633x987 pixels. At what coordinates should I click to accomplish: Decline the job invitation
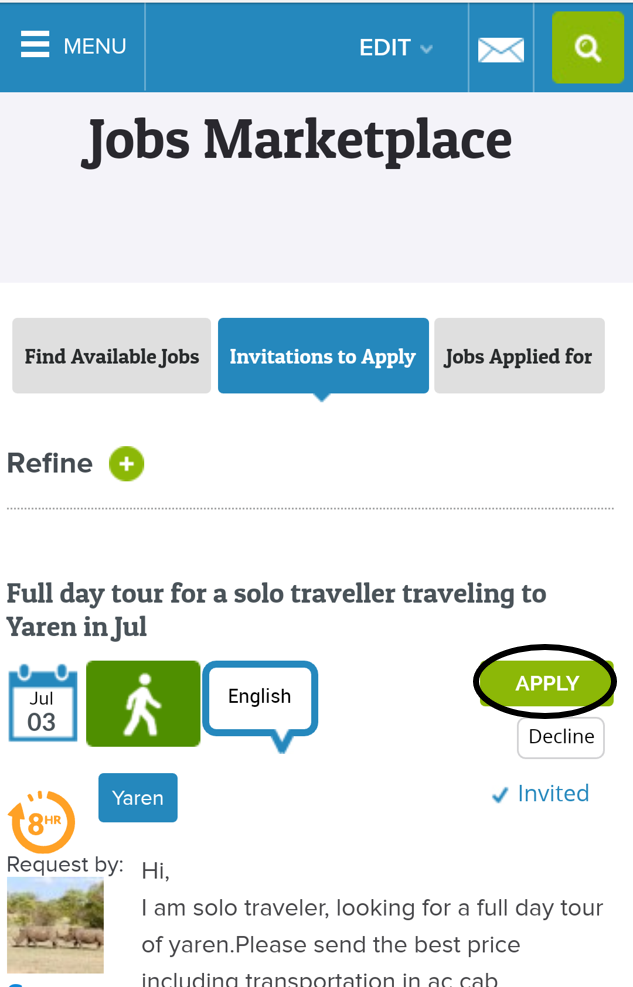point(561,737)
